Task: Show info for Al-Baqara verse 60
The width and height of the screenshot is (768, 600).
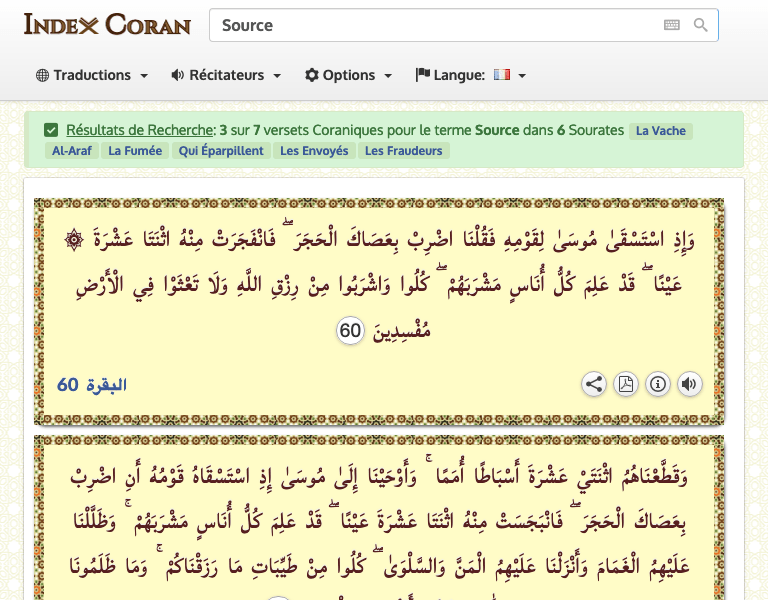Action: click(658, 384)
